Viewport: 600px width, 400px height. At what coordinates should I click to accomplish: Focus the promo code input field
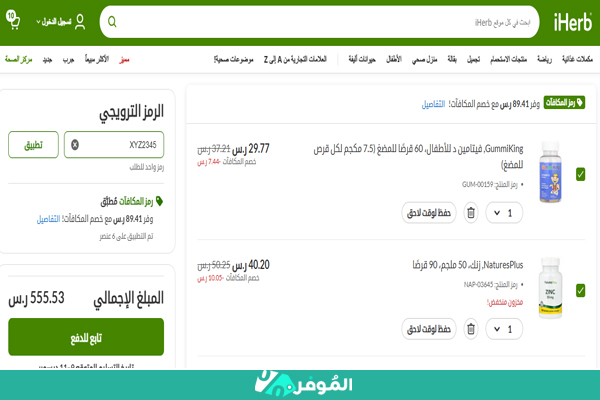point(114,145)
